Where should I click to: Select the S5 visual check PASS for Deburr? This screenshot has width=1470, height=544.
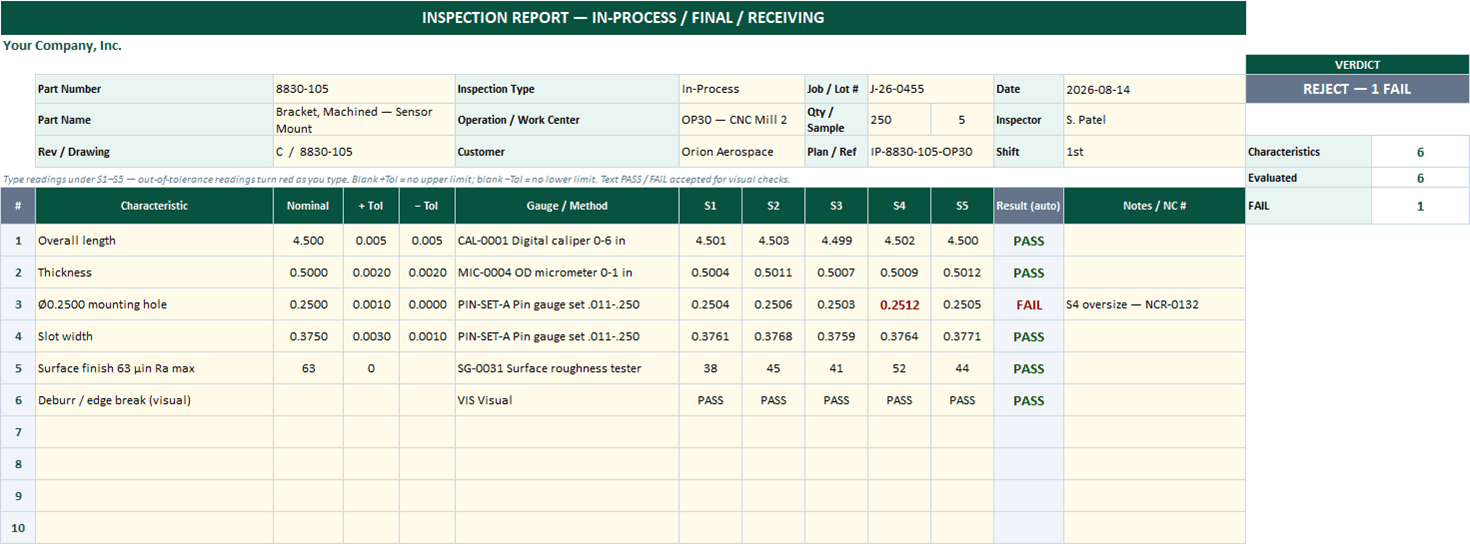pos(962,401)
